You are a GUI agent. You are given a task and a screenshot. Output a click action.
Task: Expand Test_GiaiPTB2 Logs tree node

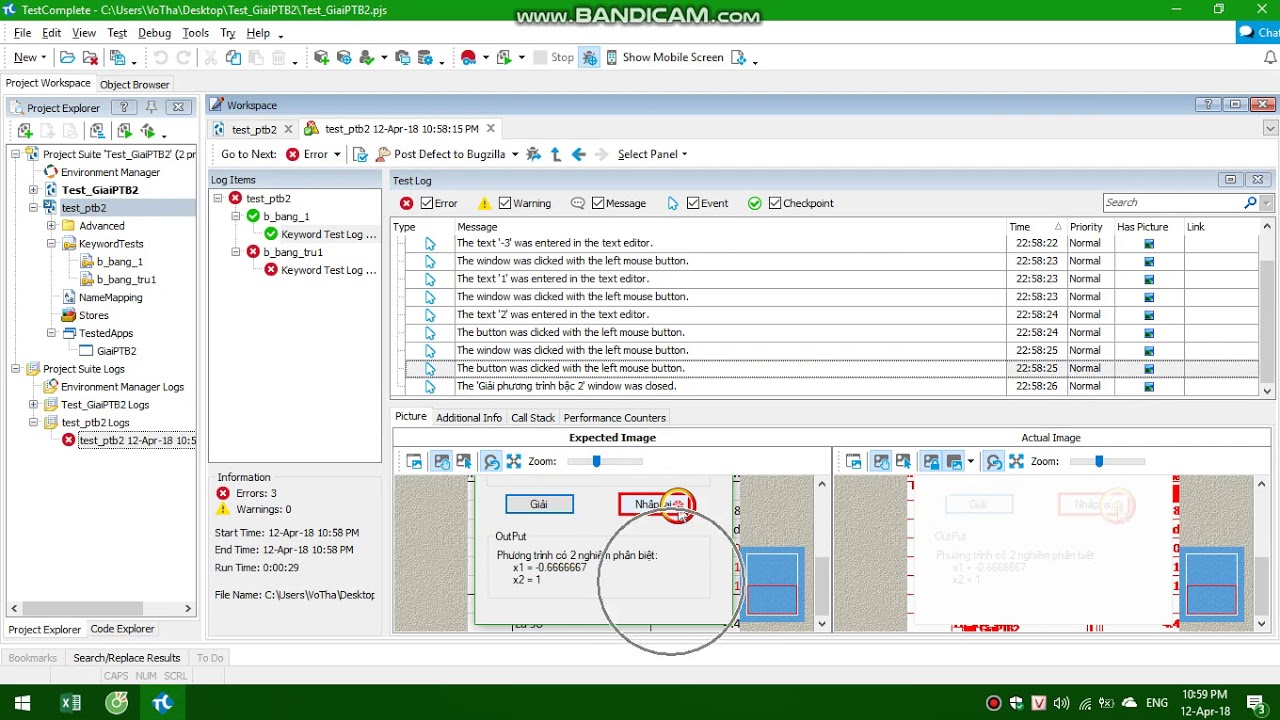pyautogui.click(x=33, y=405)
